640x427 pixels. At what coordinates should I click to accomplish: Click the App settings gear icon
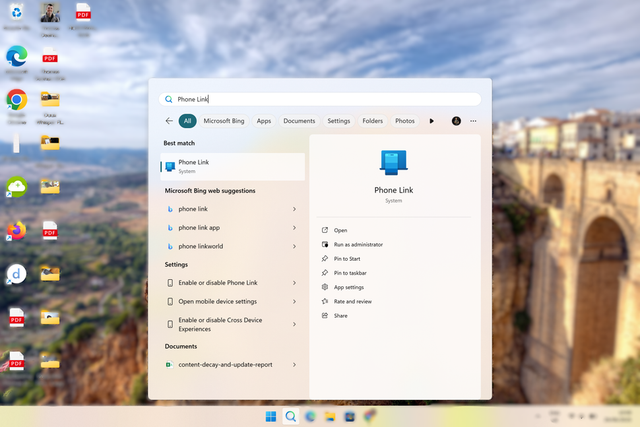click(325, 287)
